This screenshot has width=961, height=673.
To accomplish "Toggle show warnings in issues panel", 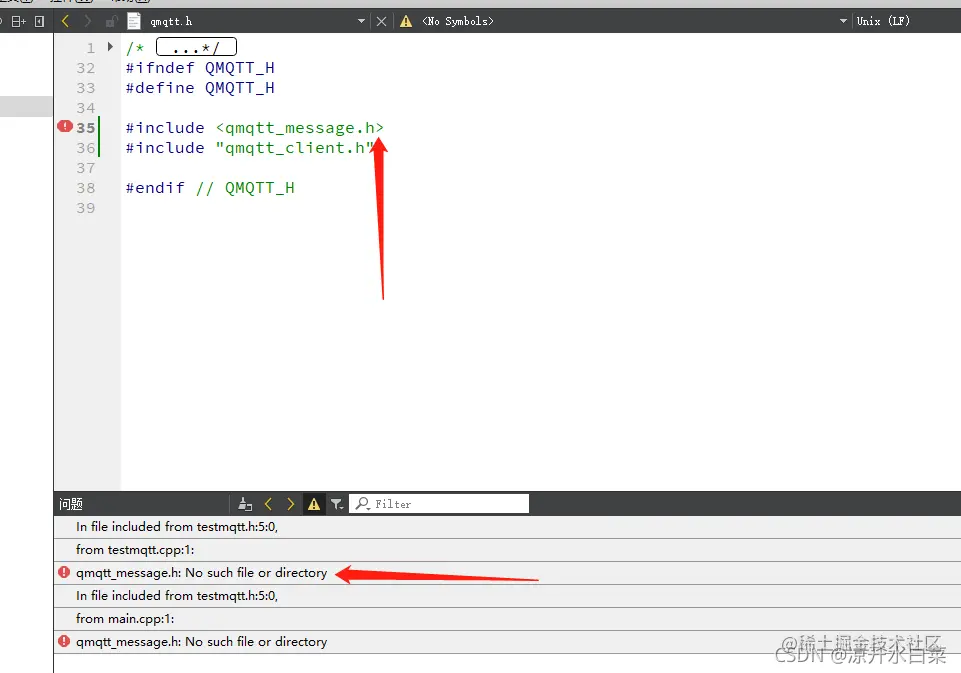I will coord(314,504).
